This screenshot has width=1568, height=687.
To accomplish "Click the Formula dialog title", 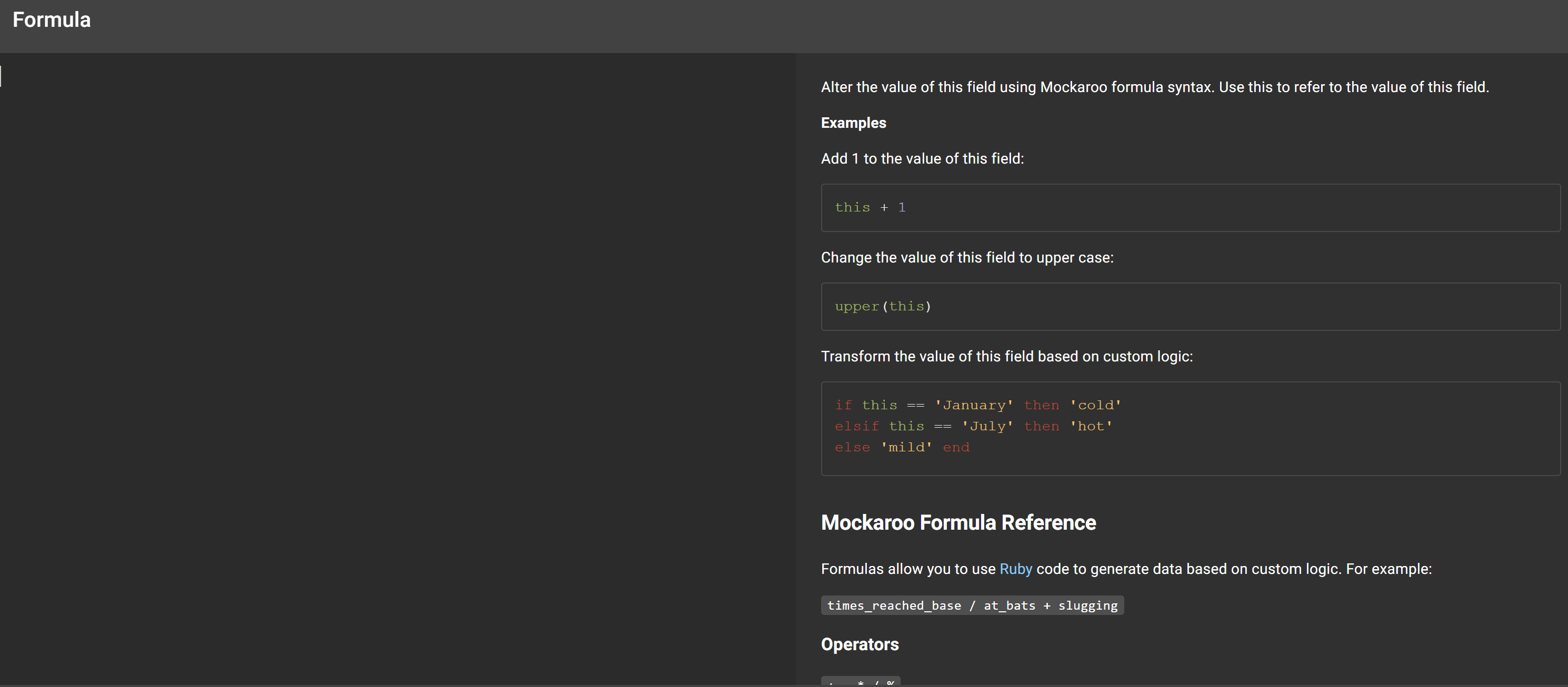I will coord(52,20).
